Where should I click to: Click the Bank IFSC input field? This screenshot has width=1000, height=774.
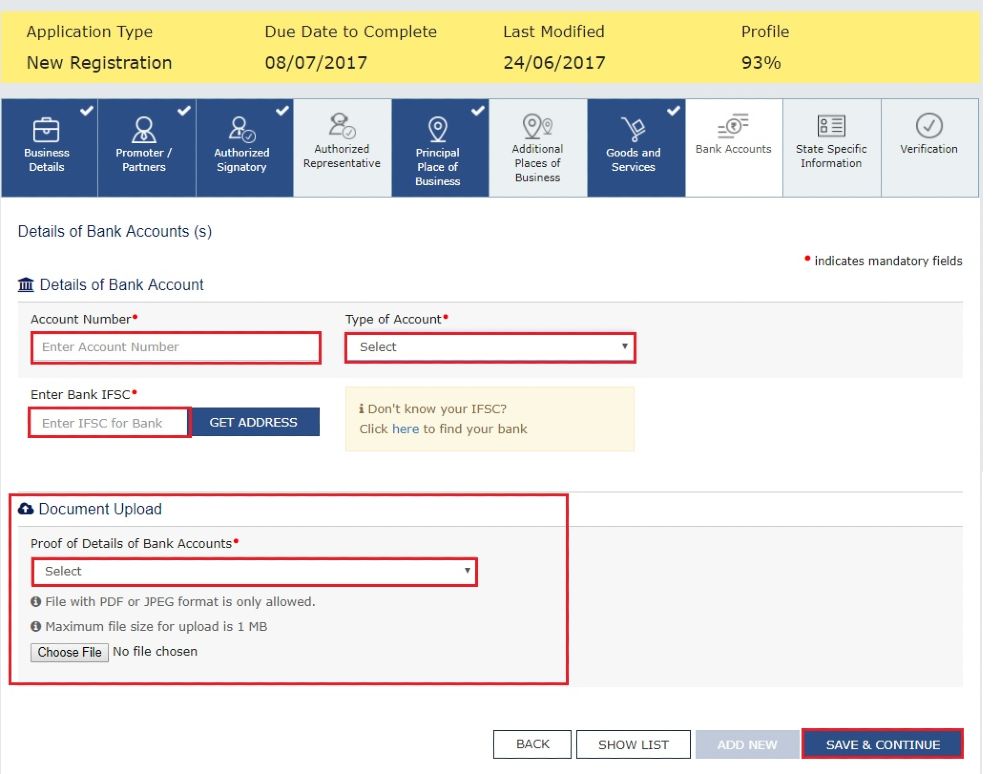(110, 423)
